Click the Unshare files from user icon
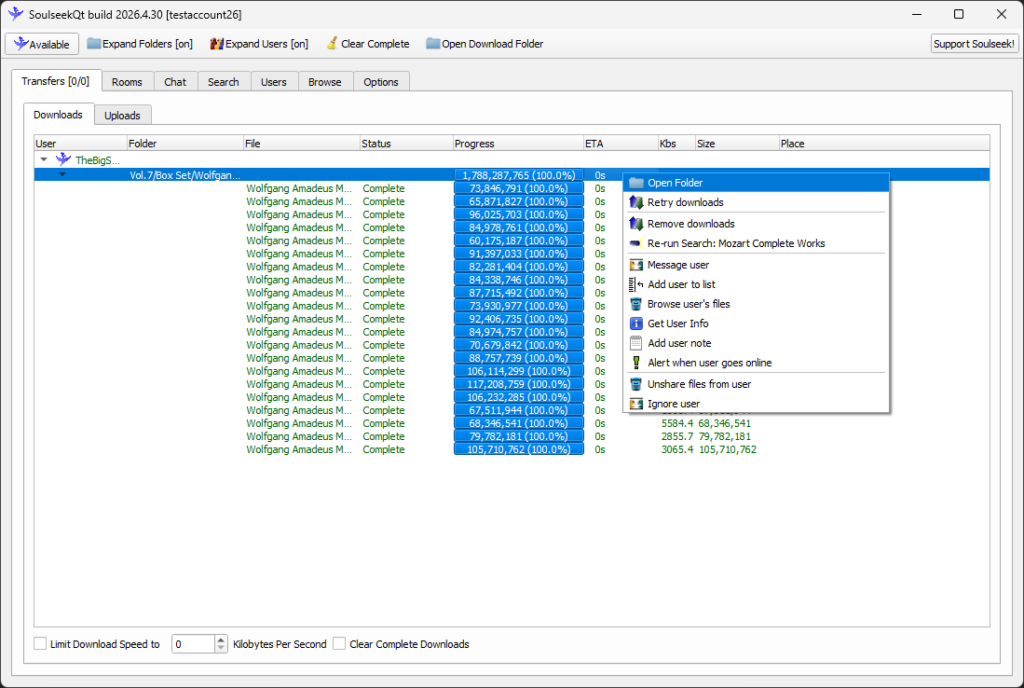The width and height of the screenshot is (1024, 688). (636, 384)
